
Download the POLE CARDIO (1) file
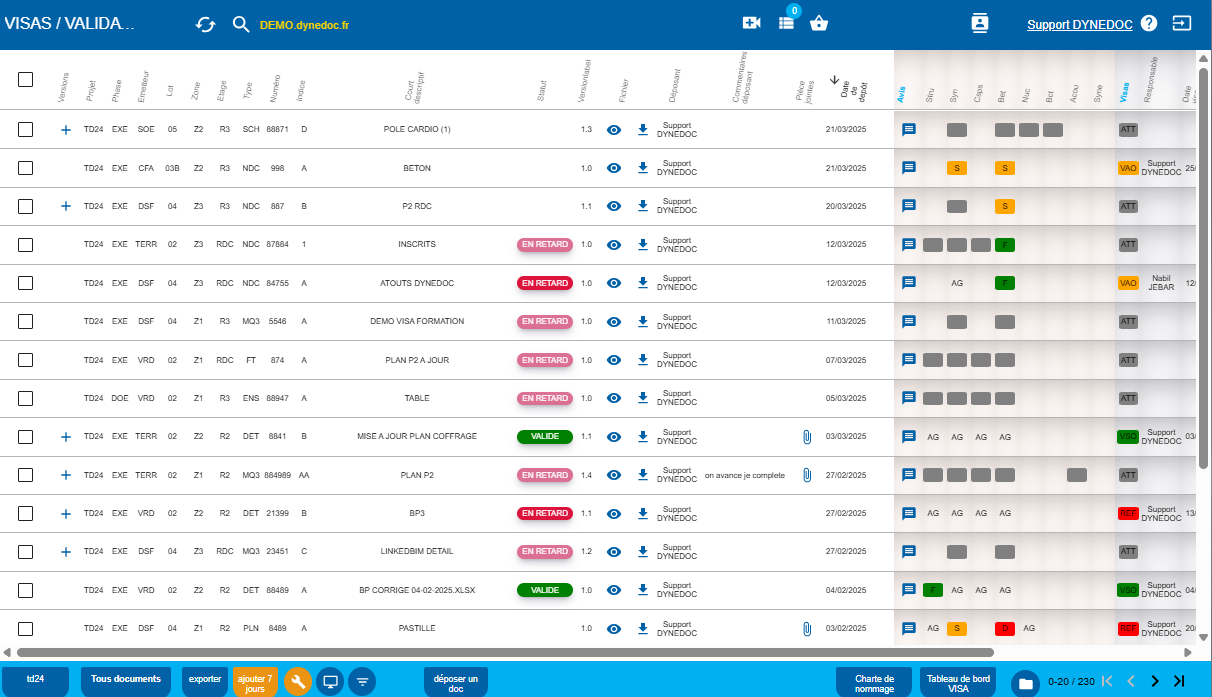coord(643,130)
